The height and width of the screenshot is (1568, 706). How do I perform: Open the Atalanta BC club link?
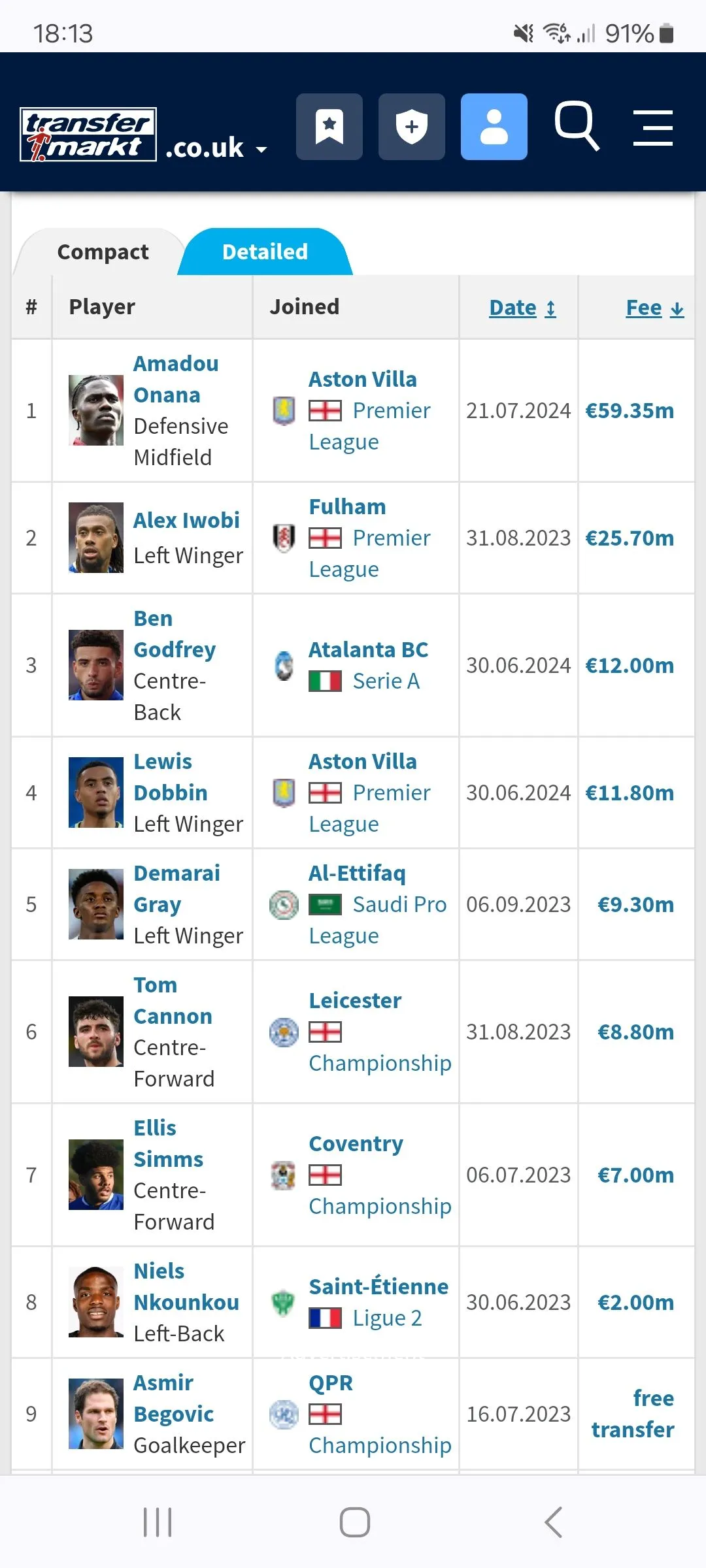pos(368,649)
